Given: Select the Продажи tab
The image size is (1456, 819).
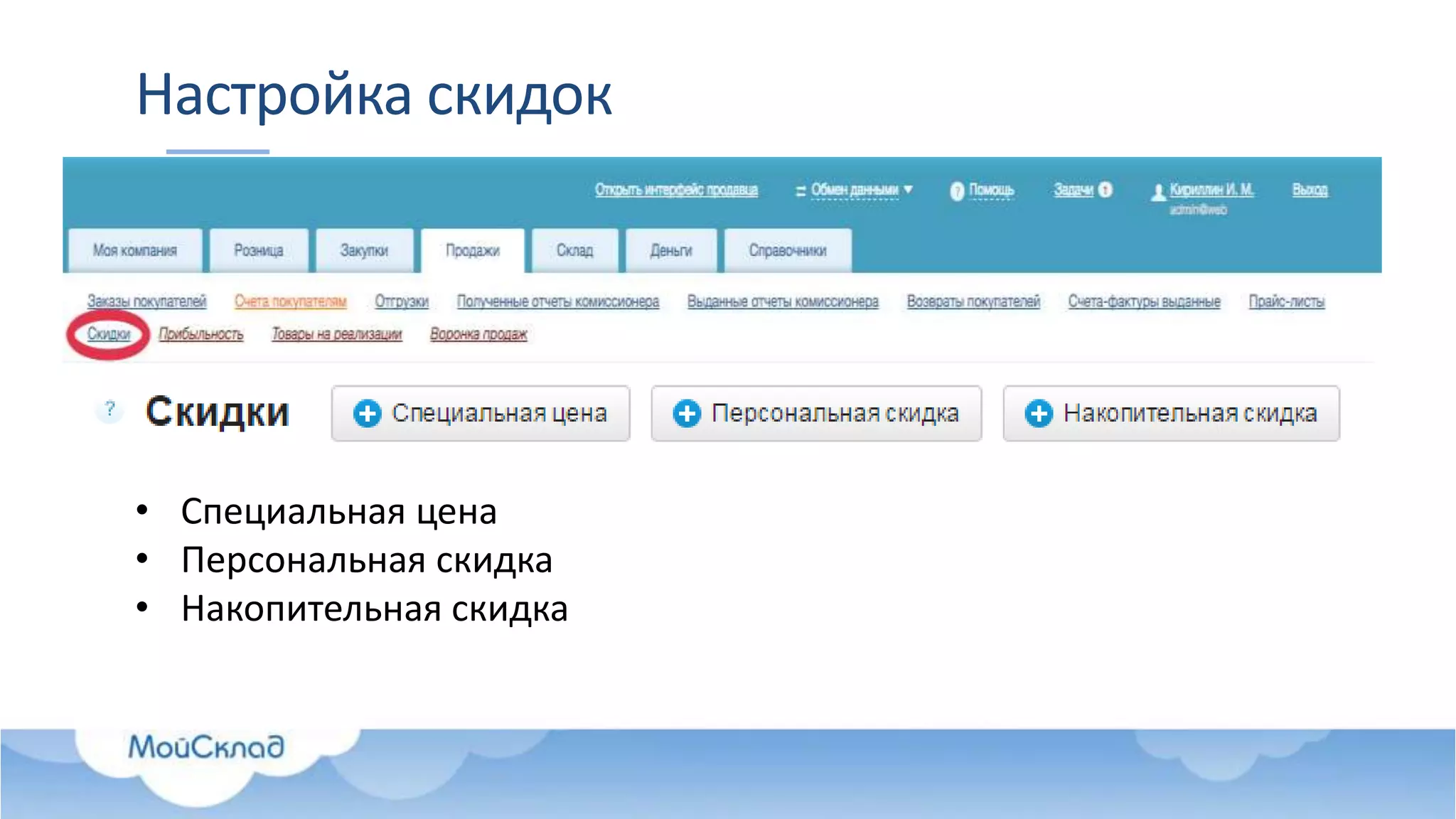Looking at the screenshot, I should (x=473, y=250).
